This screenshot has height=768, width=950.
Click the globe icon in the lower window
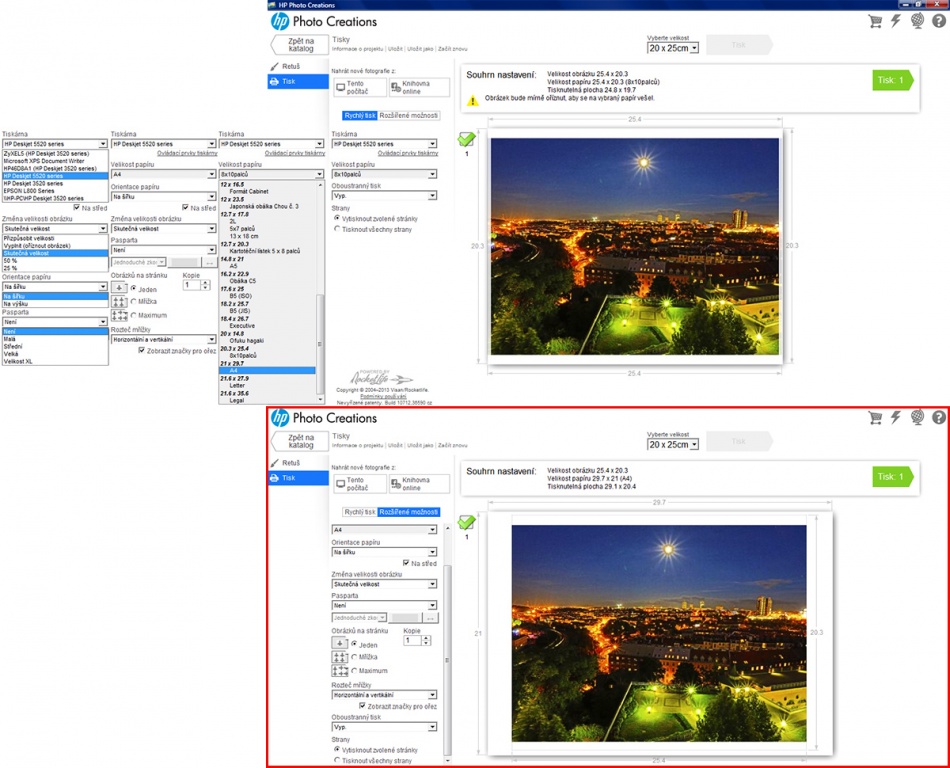click(917, 417)
